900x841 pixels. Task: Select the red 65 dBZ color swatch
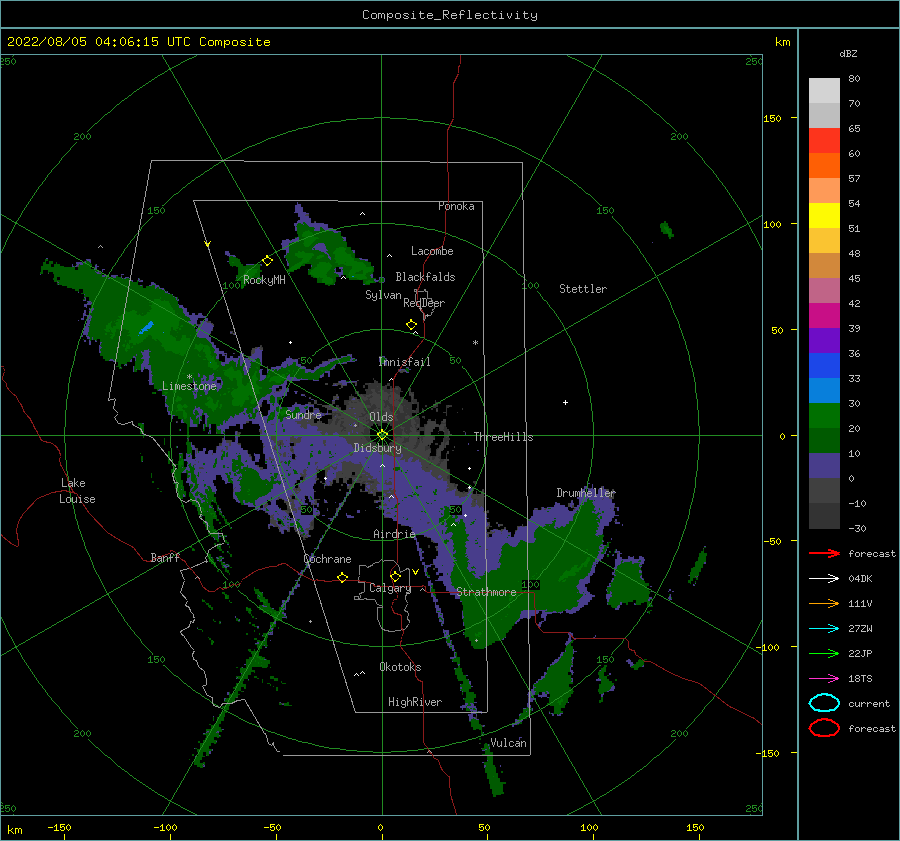tap(824, 140)
